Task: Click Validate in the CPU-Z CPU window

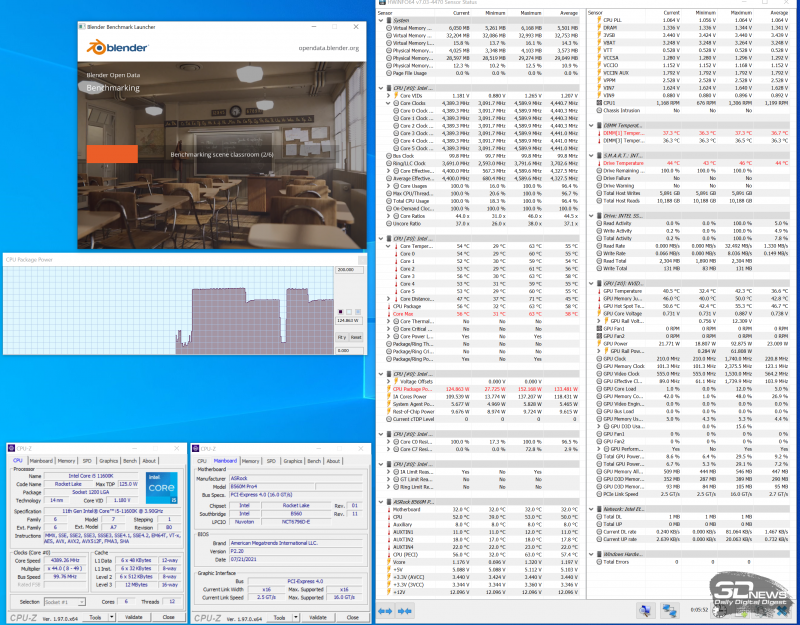Action: coord(134,617)
